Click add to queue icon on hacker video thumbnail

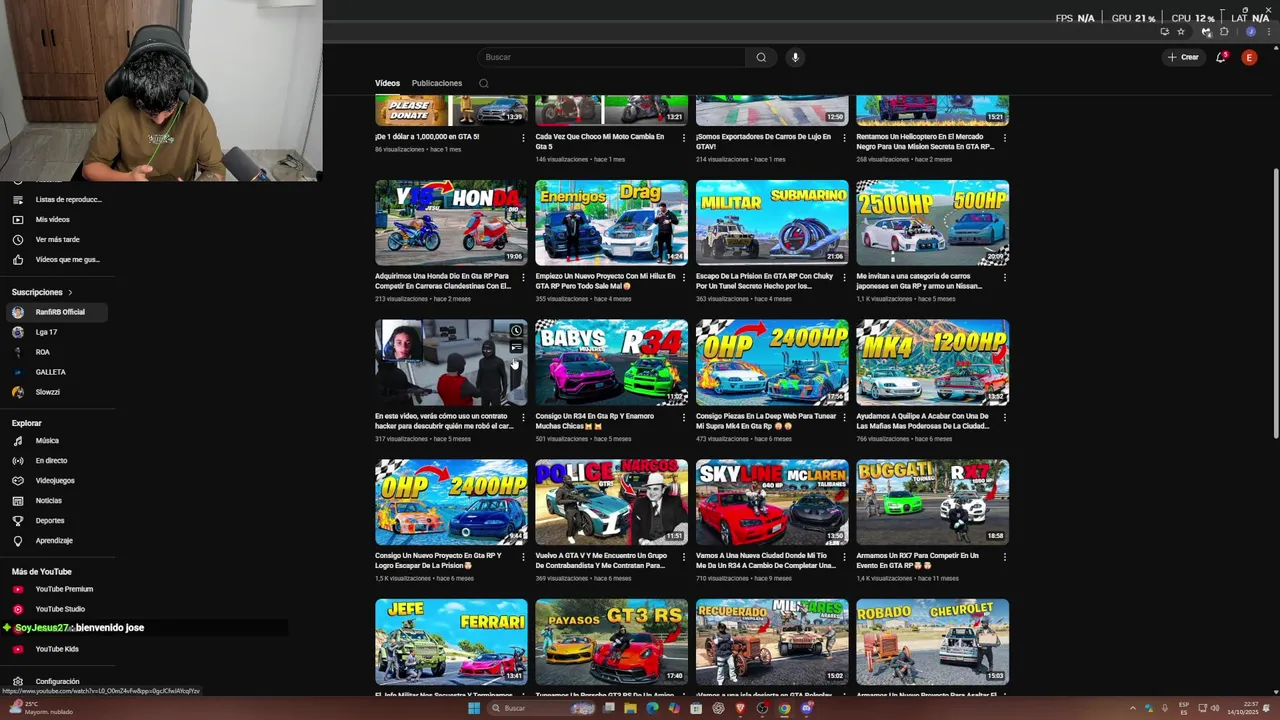coord(516,348)
